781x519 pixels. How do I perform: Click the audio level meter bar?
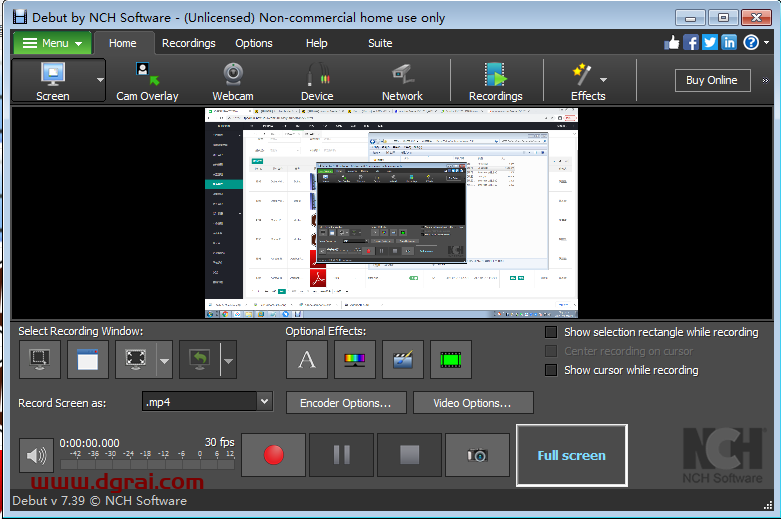pos(147,464)
